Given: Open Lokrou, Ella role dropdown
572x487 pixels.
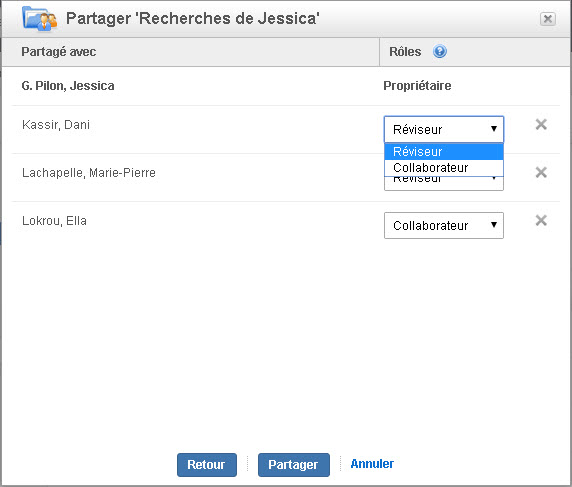Looking at the screenshot, I should point(444,225).
